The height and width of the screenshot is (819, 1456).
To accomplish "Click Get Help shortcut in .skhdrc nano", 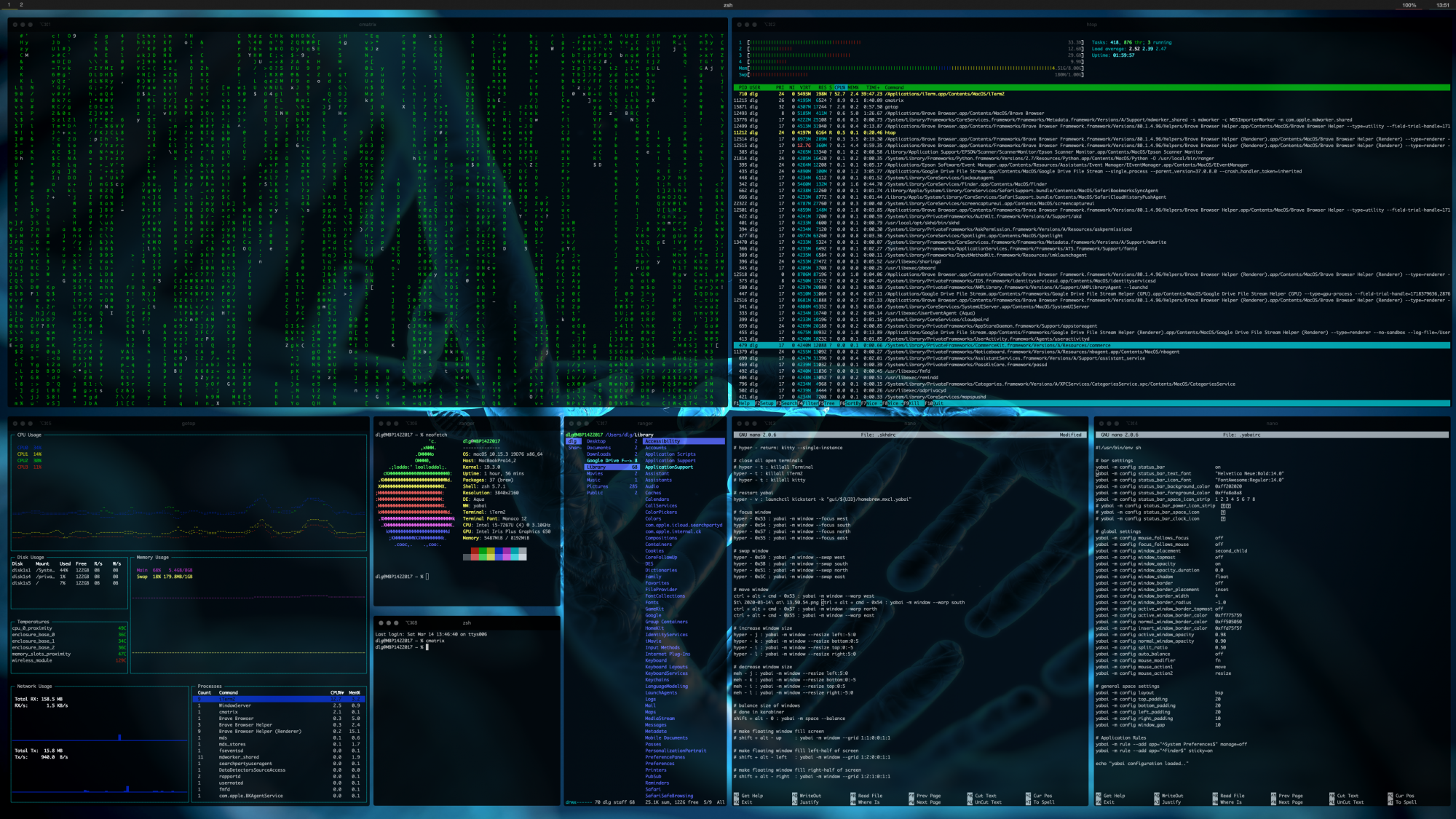I will point(748,796).
